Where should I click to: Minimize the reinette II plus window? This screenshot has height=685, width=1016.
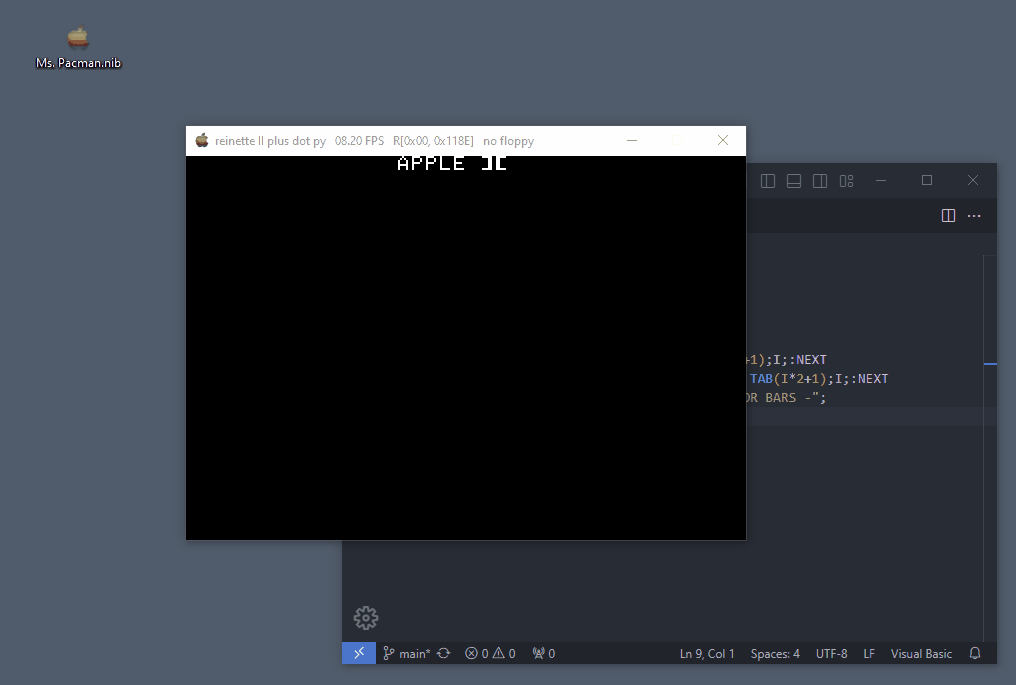coord(632,141)
